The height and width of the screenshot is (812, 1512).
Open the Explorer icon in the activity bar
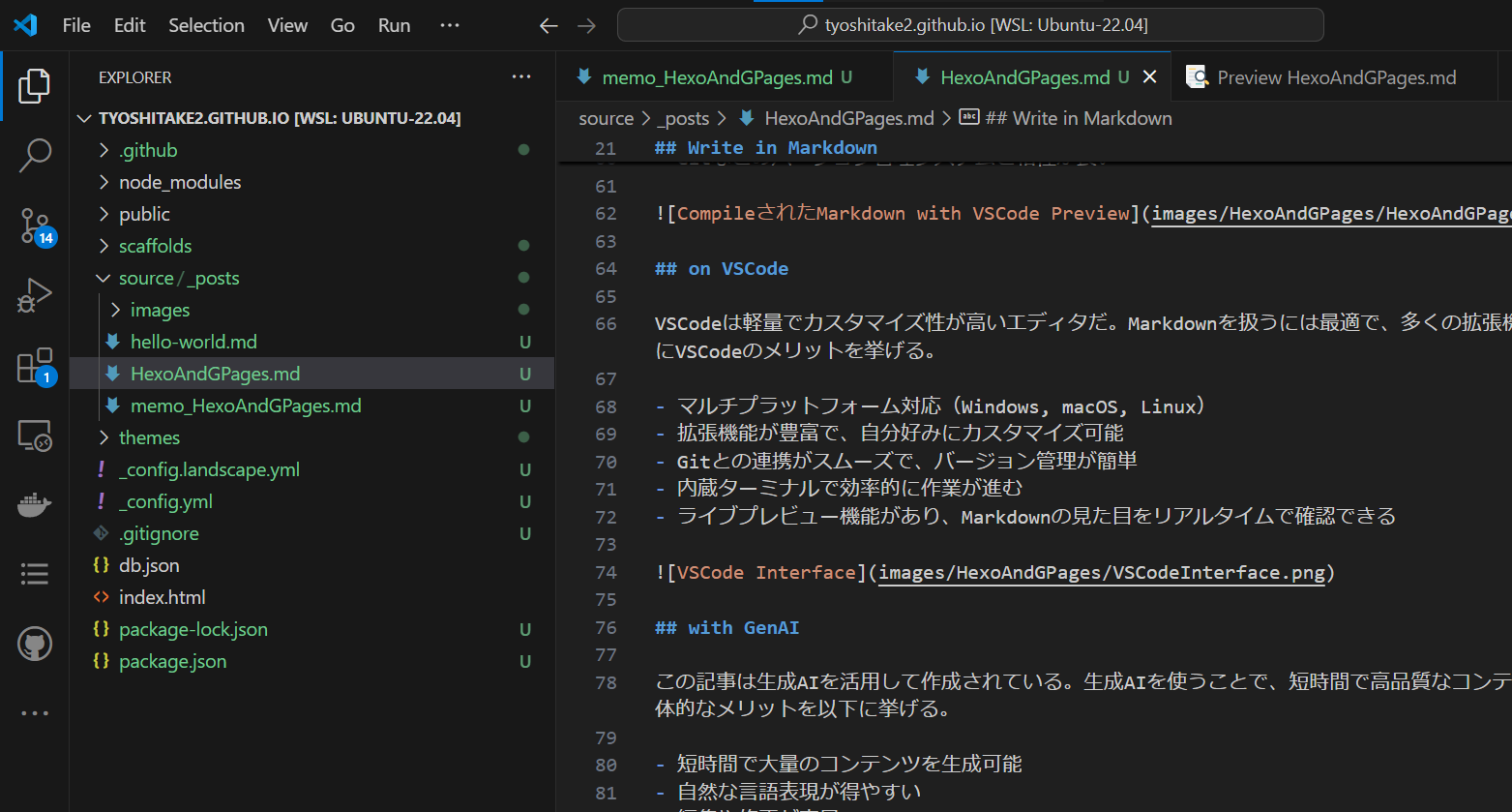pos(34,86)
